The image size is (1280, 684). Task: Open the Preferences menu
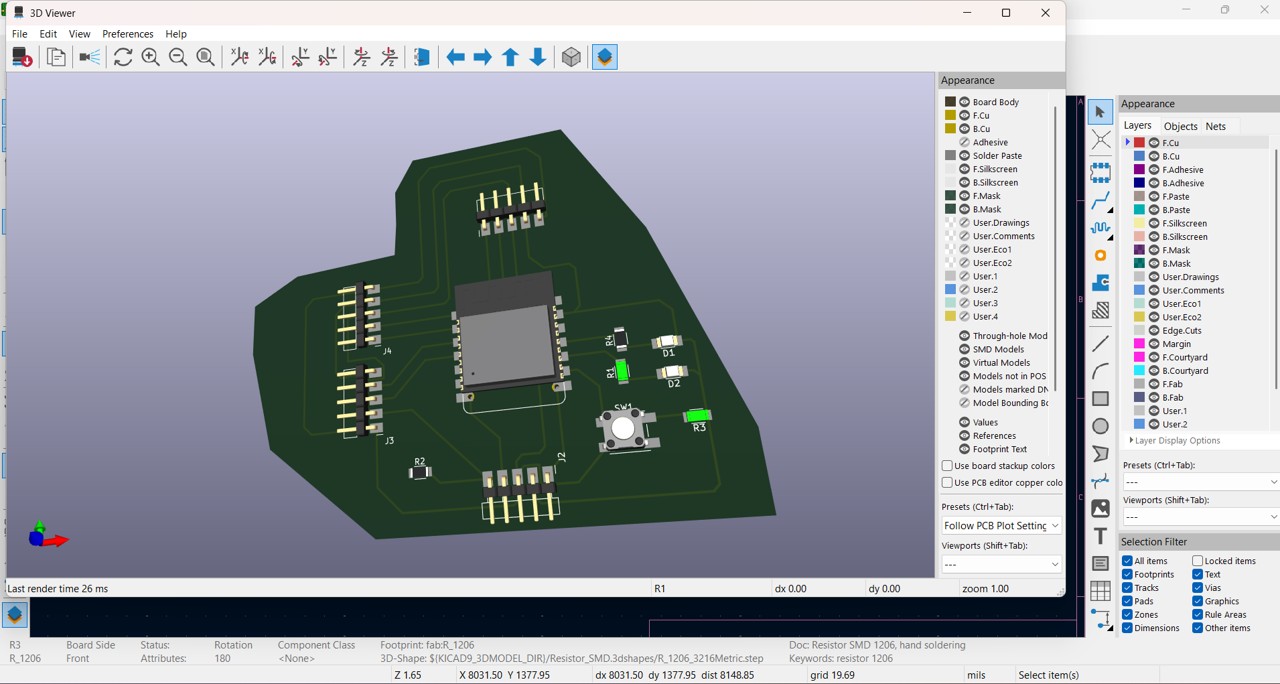coord(128,34)
